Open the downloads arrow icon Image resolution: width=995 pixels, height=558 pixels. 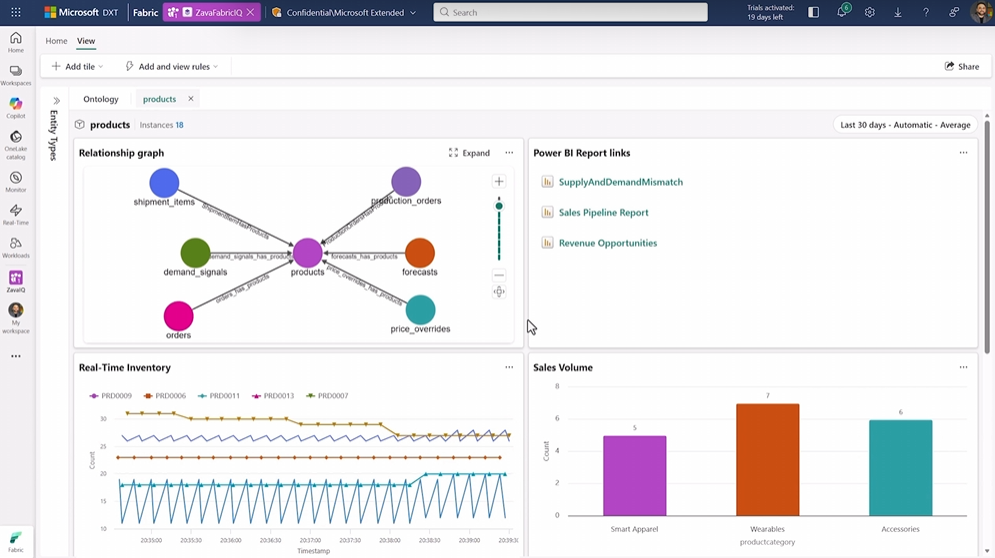[898, 12]
